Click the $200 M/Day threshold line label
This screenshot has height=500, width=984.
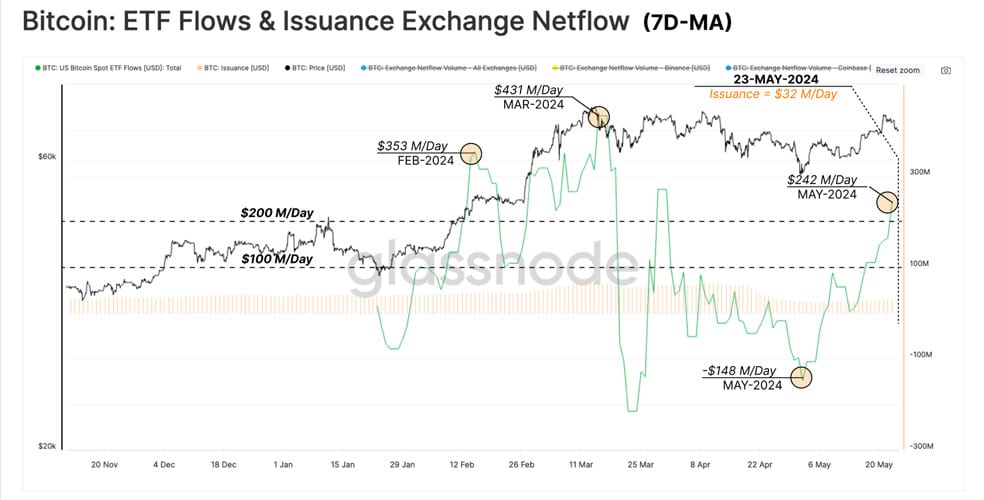pyautogui.click(x=277, y=213)
